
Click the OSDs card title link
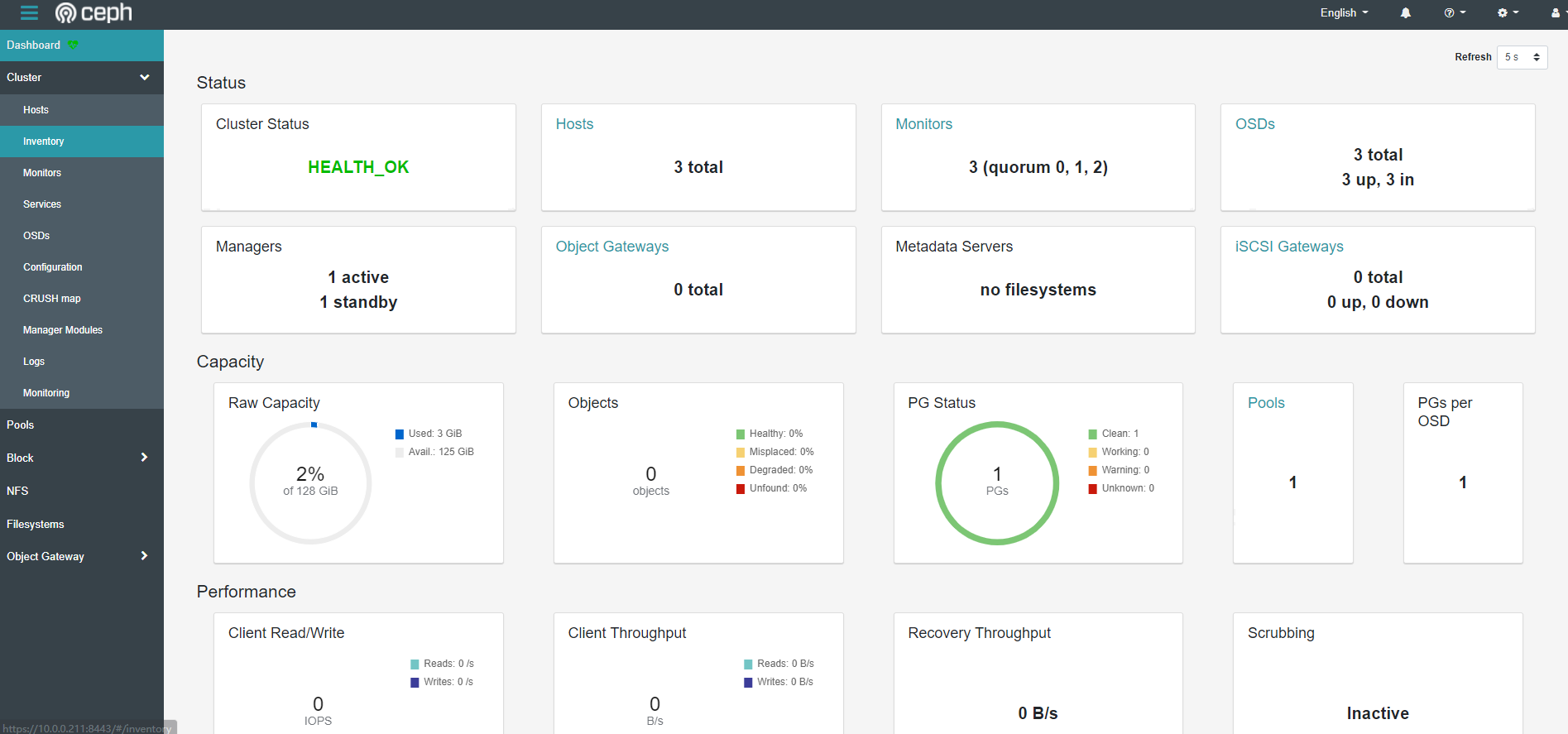[1254, 124]
